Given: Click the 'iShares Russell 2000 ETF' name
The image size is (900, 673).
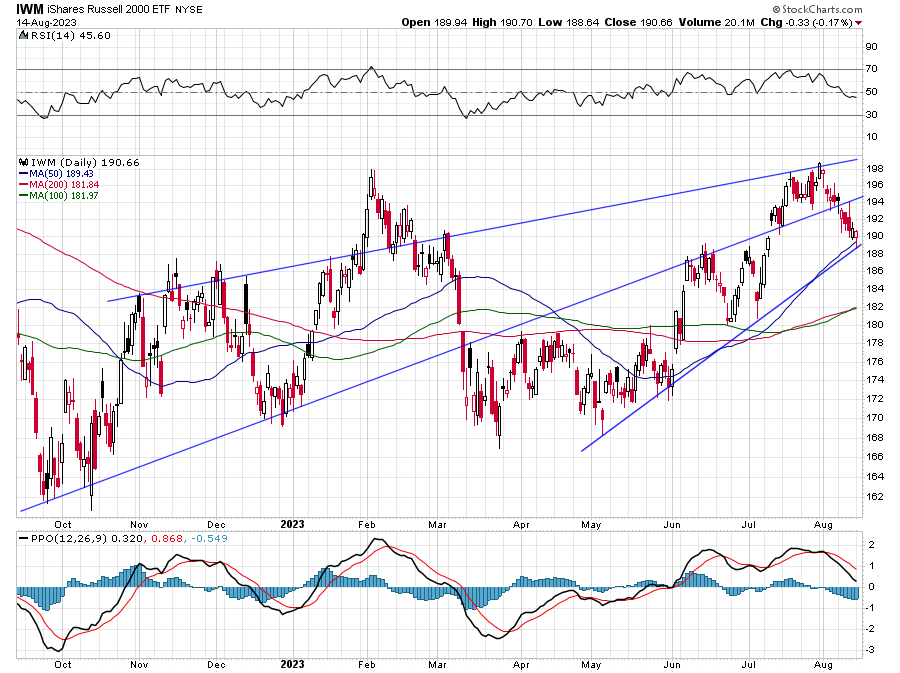Looking at the screenshot, I should click(x=109, y=10).
